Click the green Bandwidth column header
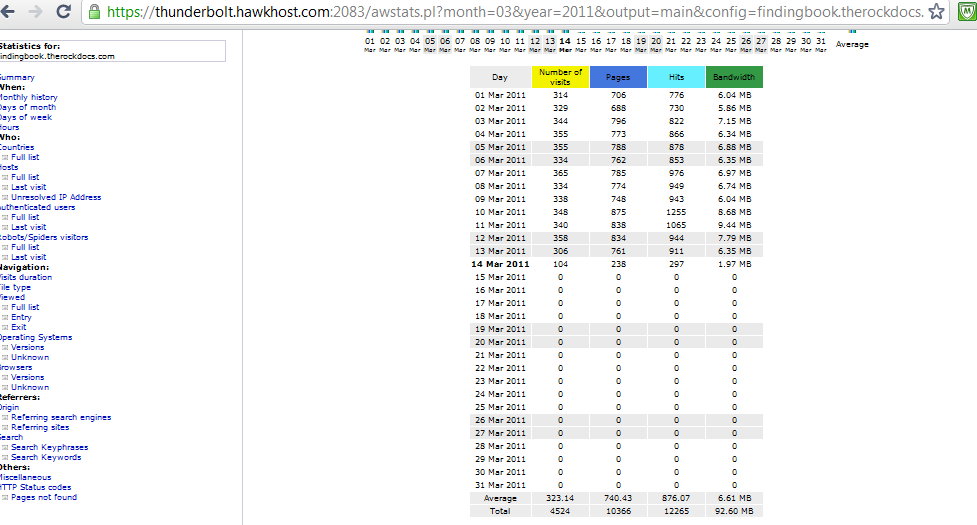 coord(734,77)
